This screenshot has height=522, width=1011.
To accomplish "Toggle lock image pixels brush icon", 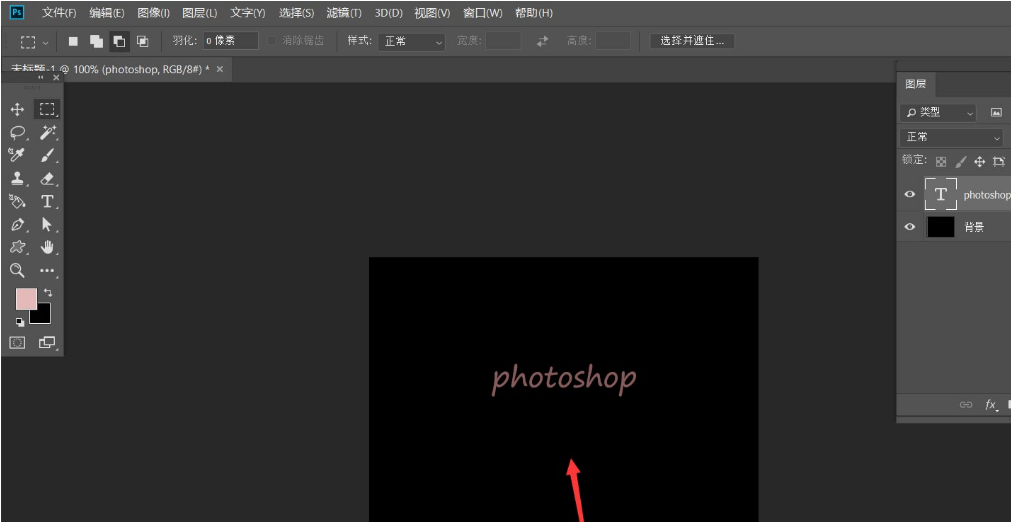I will pos(961,161).
